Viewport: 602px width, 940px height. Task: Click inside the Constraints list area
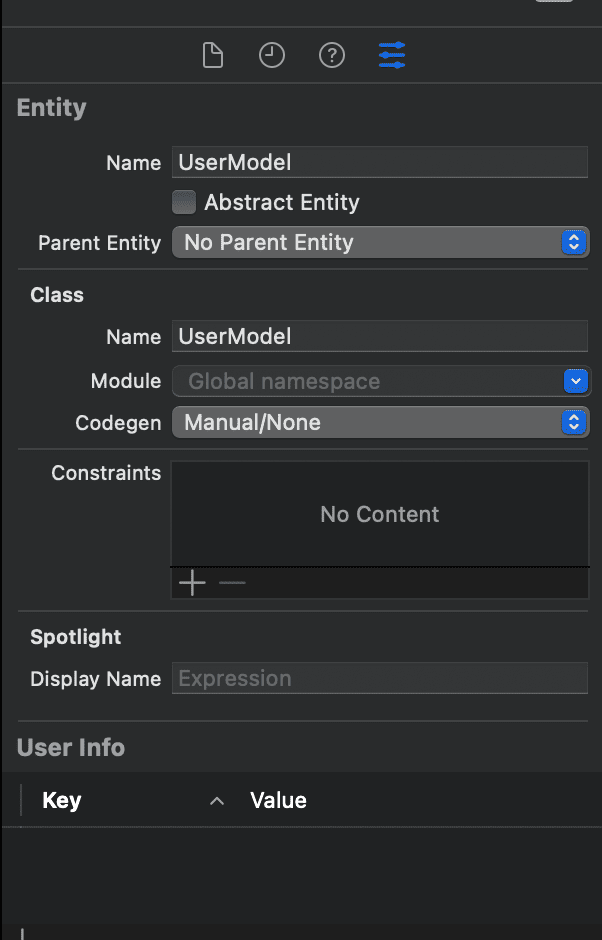point(380,514)
